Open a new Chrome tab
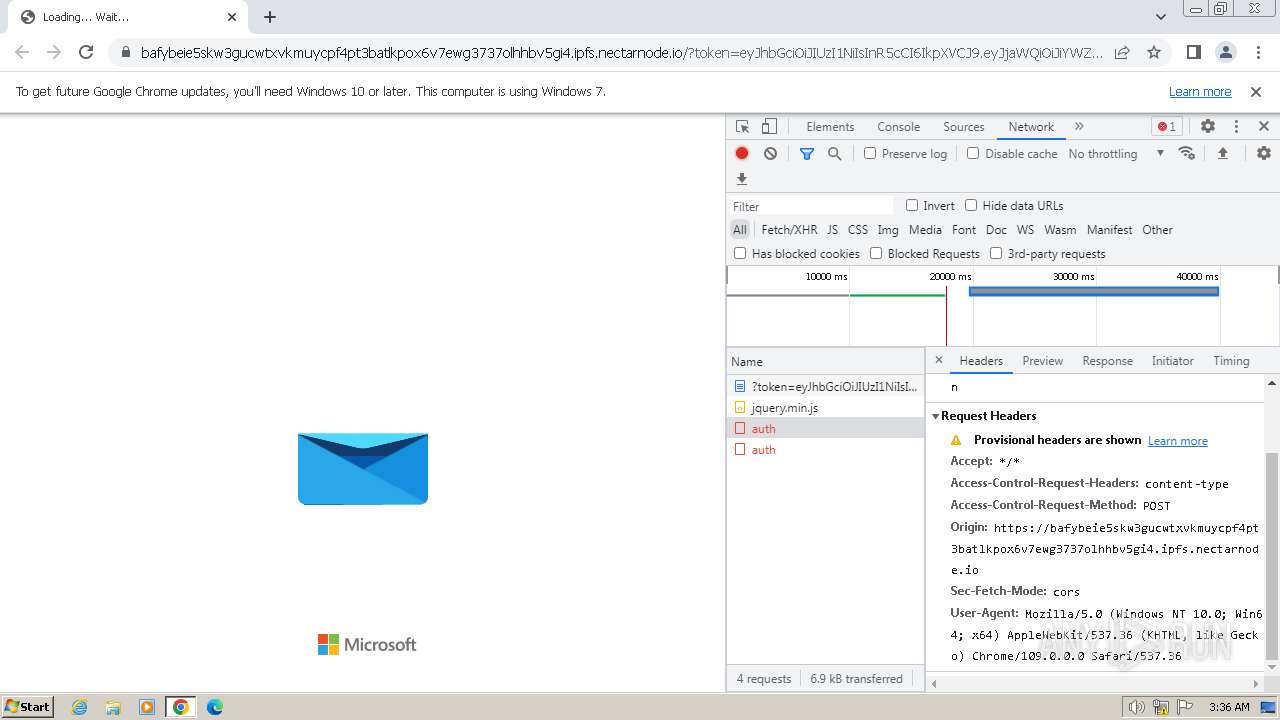Image resolution: width=1280 pixels, height=720 pixels. coord(270,17)
